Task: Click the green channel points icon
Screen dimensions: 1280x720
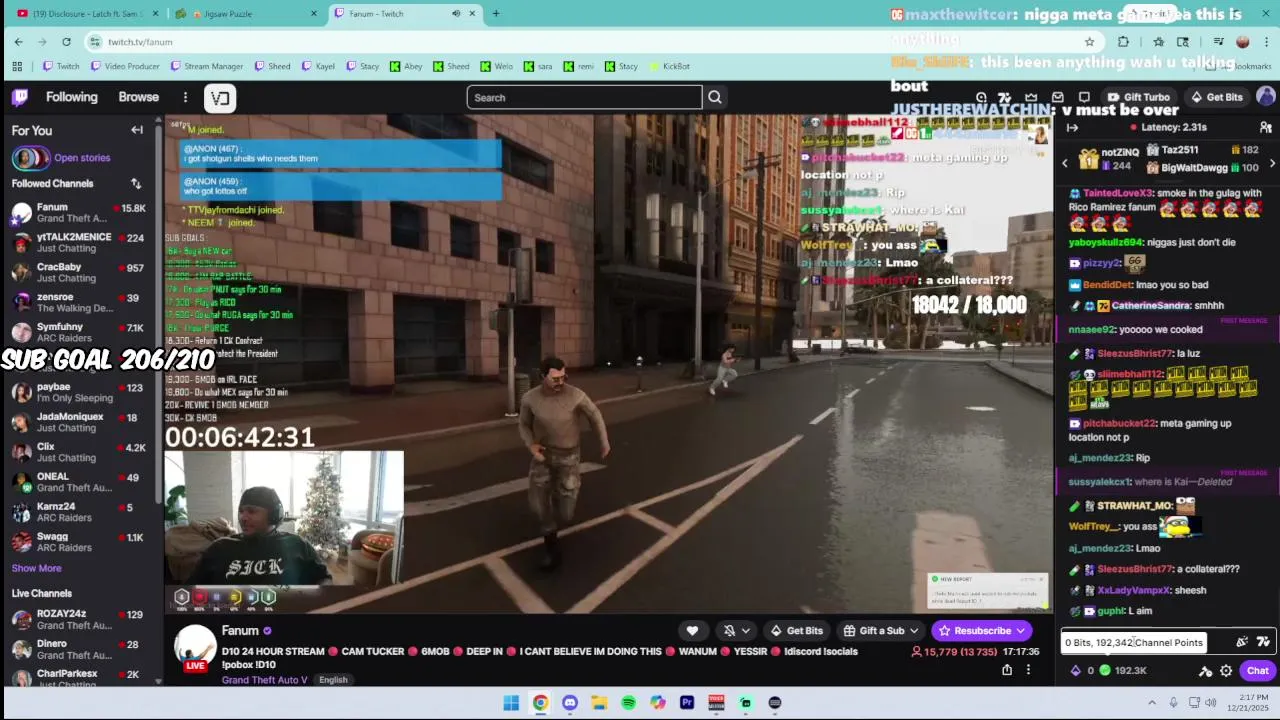Action: pyautogui.click(x=1105, y=670)
